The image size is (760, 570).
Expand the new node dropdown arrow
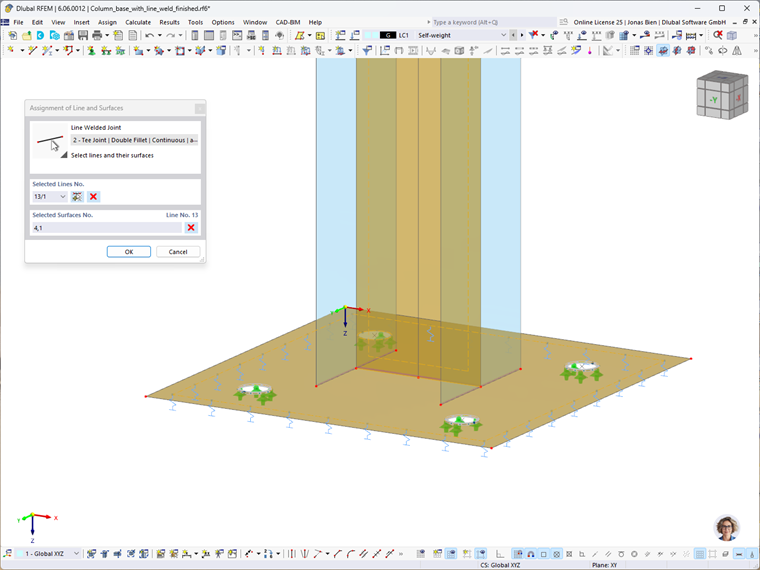click(x=22, y=50)
